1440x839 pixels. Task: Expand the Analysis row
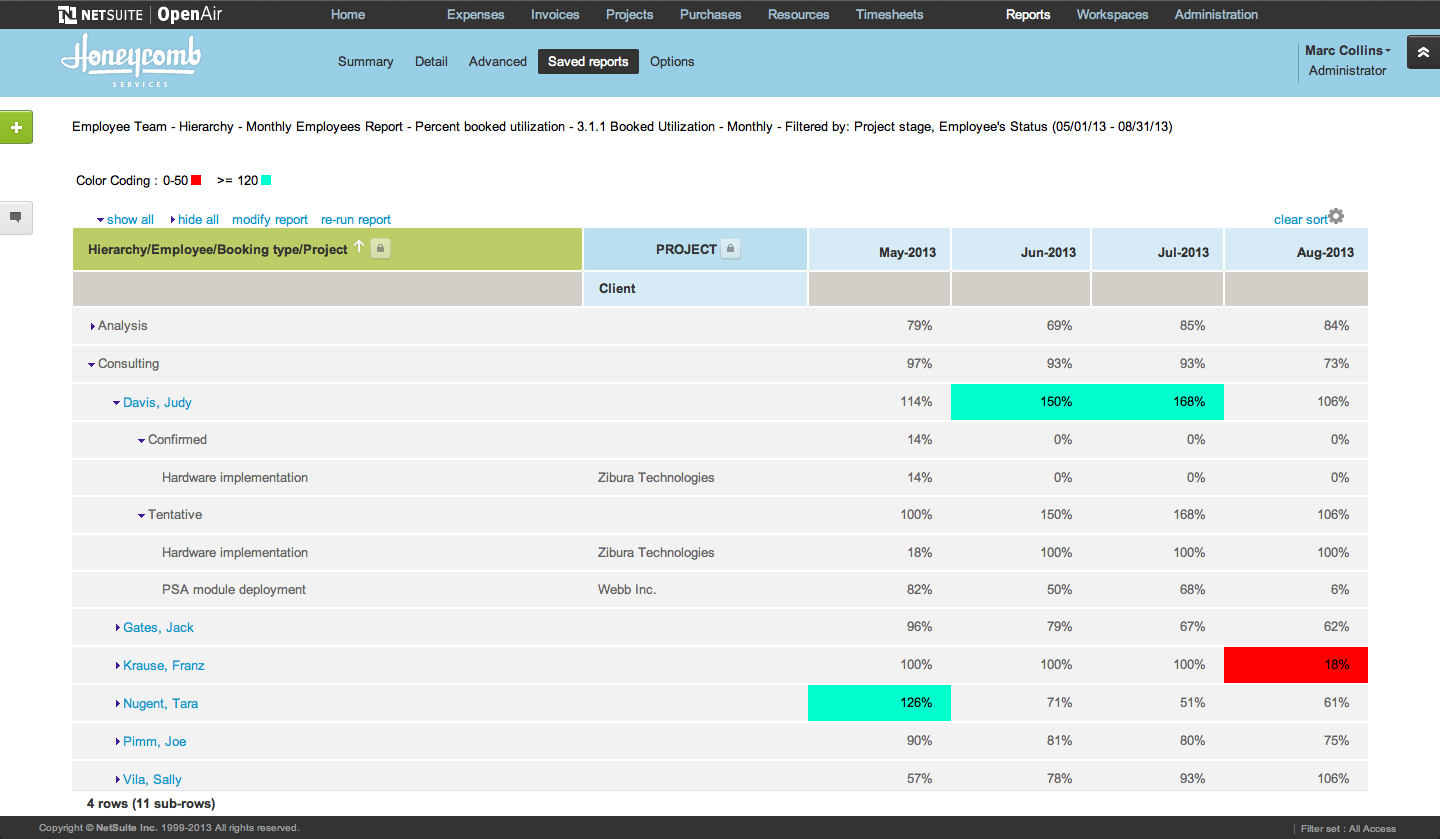(93, 325)
